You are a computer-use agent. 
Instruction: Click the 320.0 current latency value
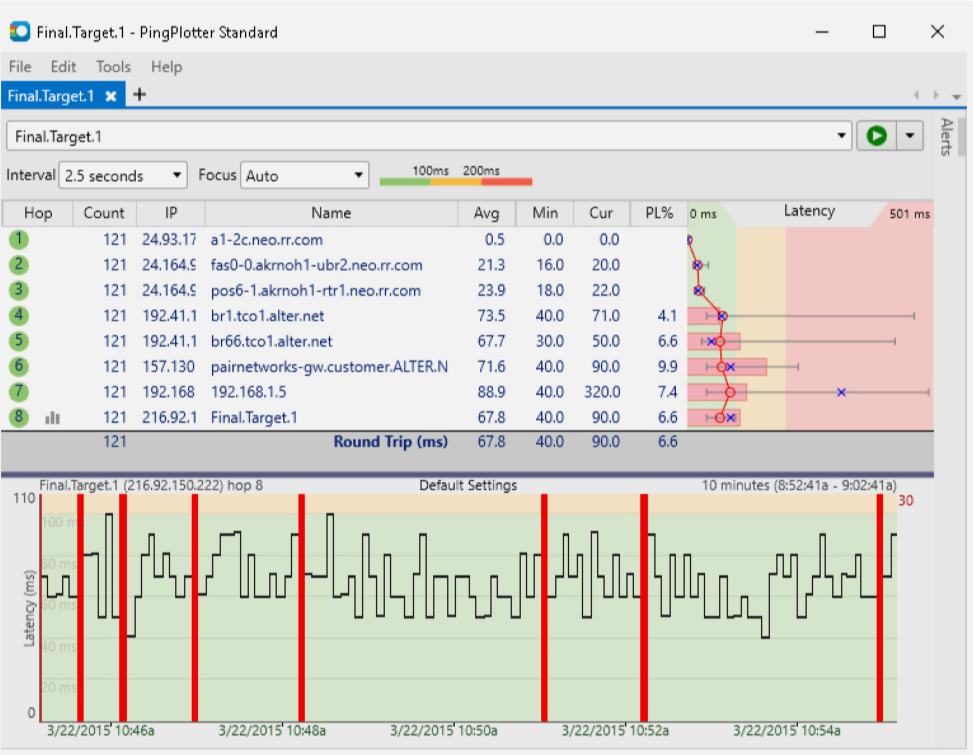click(x=602, y=392)
